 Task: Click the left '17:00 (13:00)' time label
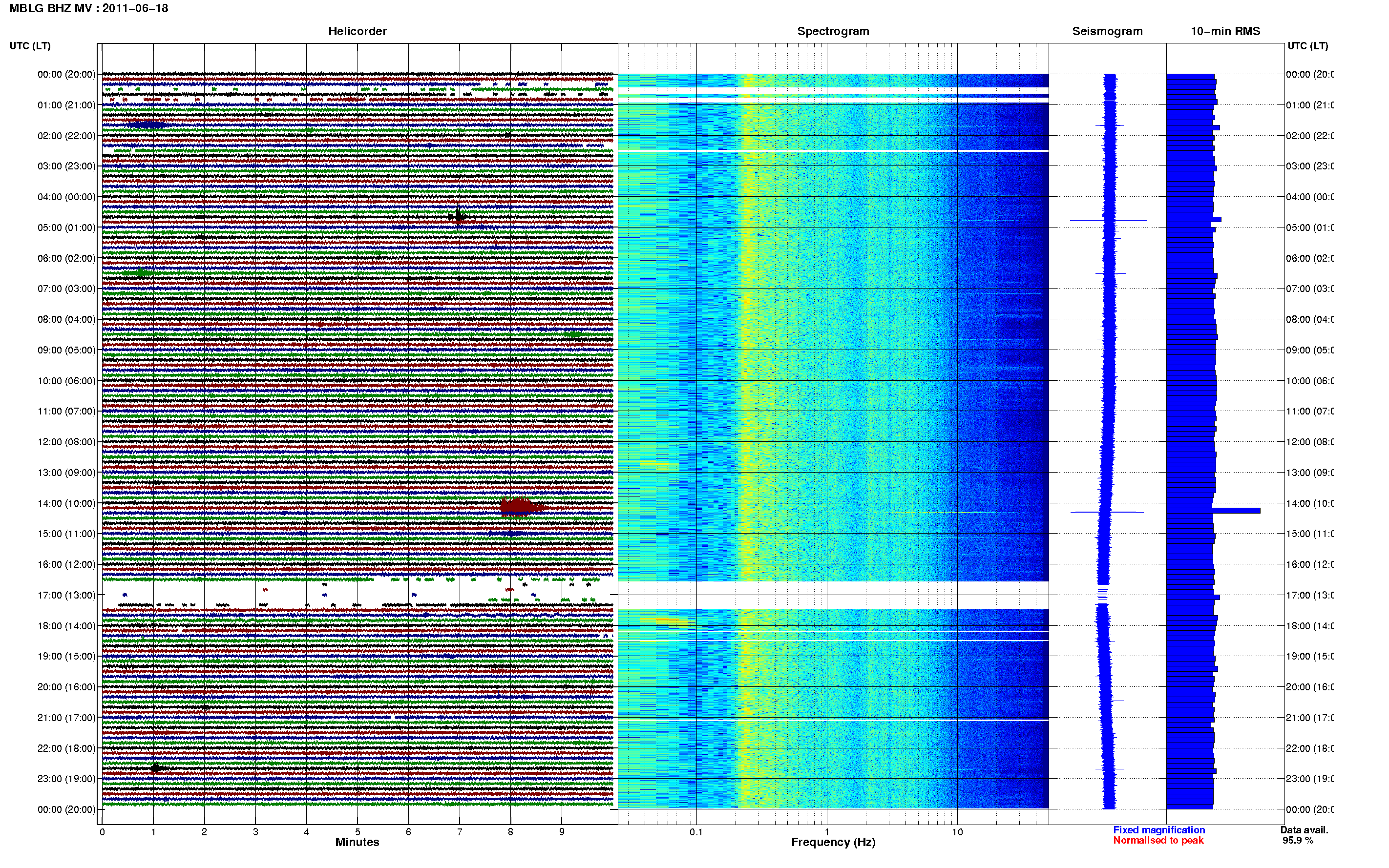pyautogui.click(x=66, y=595)
